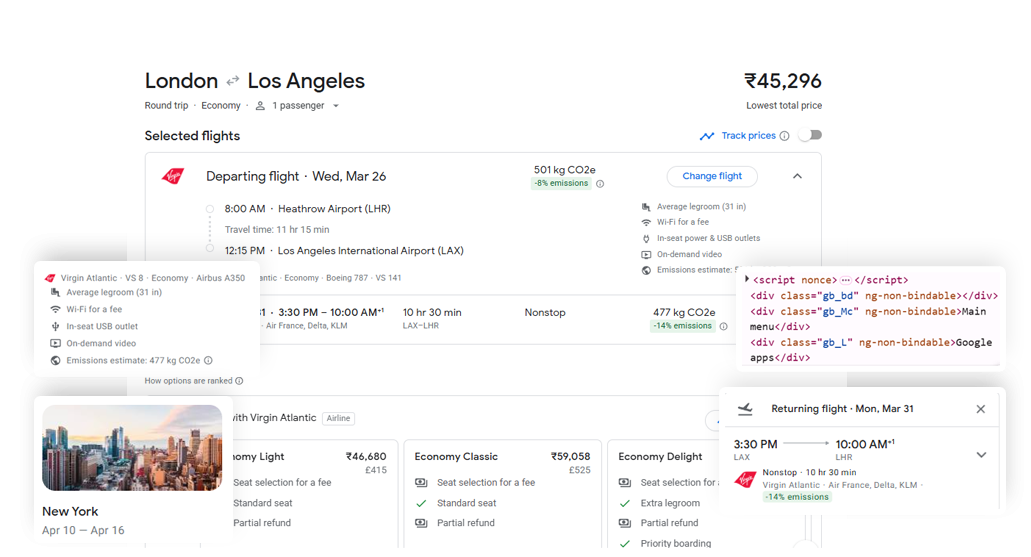
Task: Click the Track prices graph icon
Action: pyautogui.click(x=707, y=136)
